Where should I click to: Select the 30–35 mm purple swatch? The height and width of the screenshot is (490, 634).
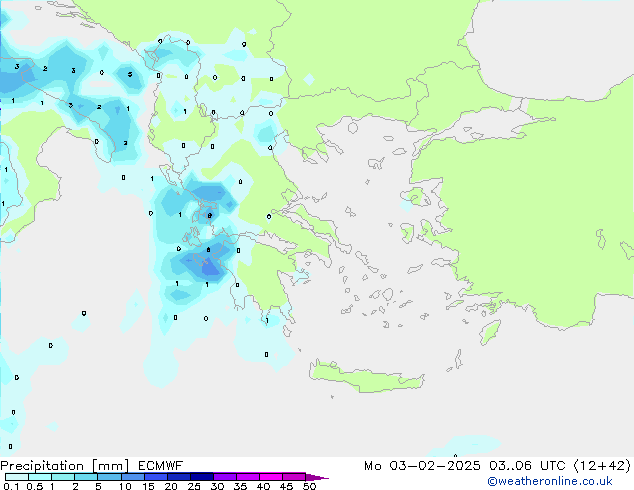(x=225, y=477)
